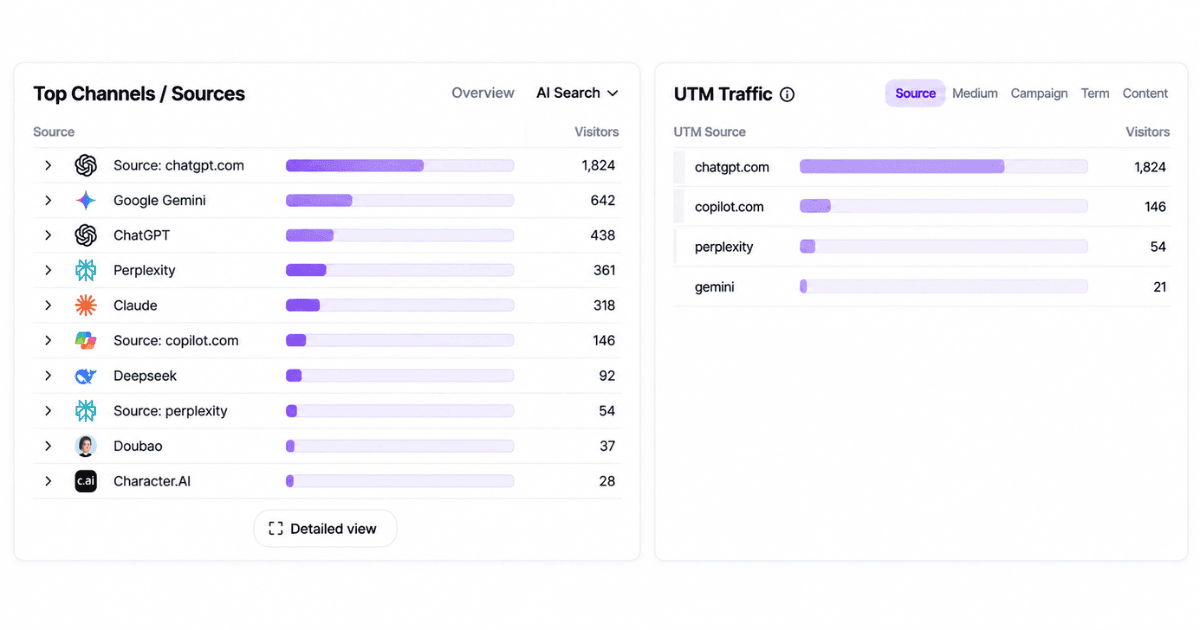This screenshot has height=630, width=1200.
Task: Select the UTM Term tab
Action: (x=1095, y=93)
